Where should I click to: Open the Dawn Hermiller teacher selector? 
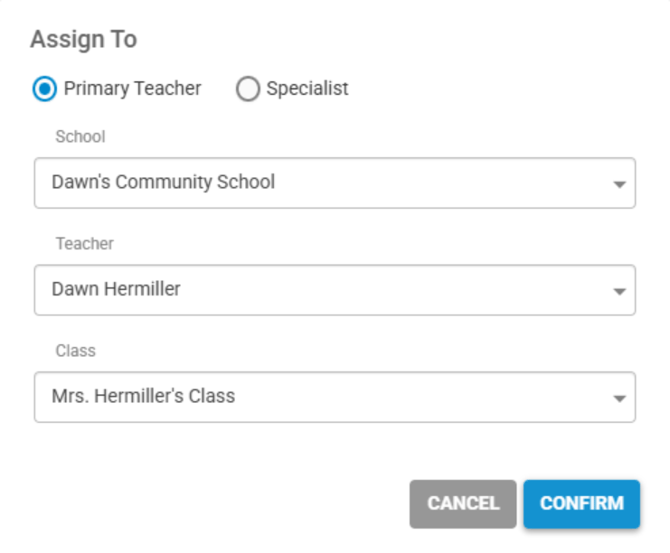click(x=334, y=290)
